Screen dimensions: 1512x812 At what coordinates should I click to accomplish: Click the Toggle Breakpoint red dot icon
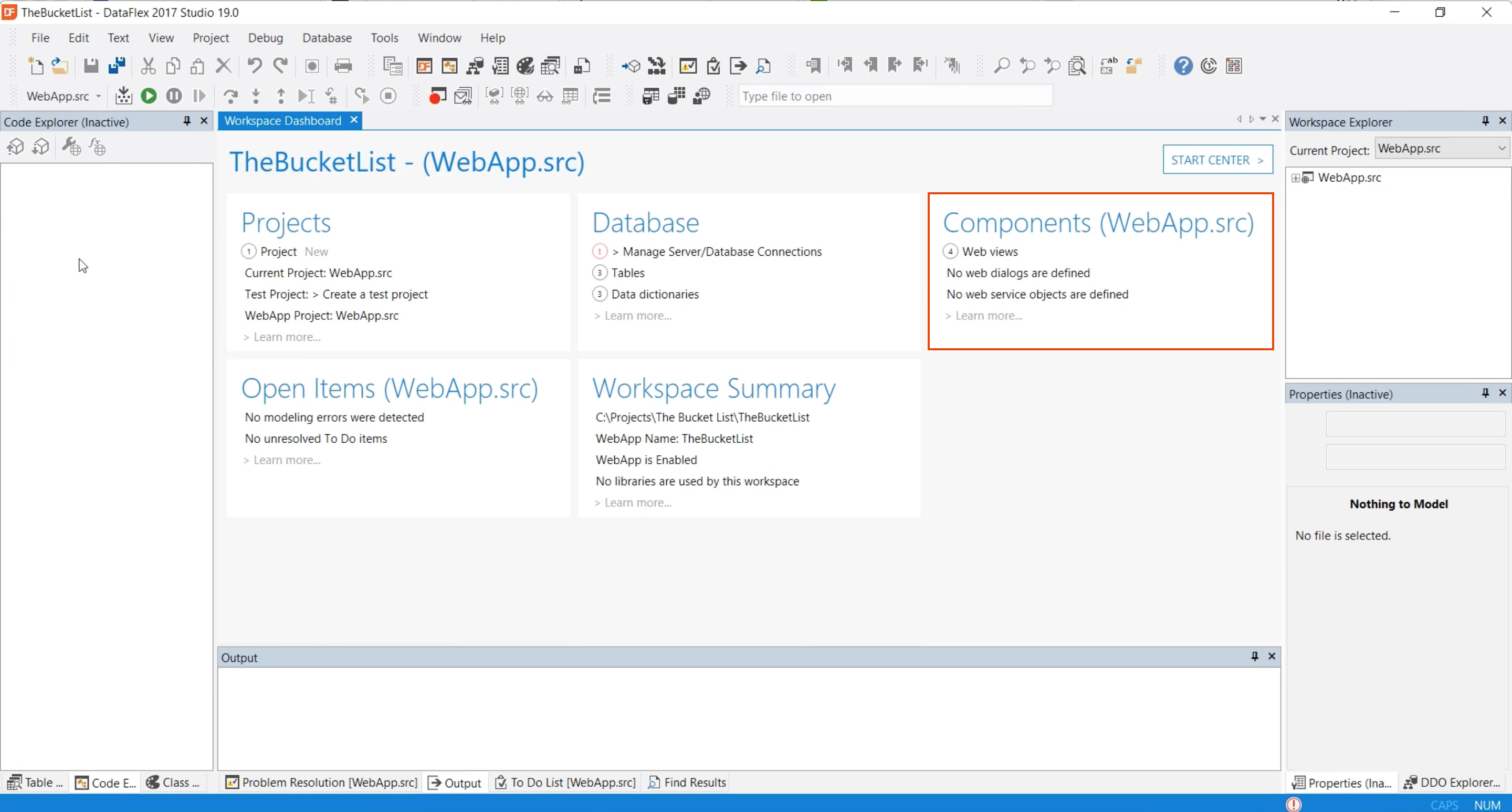pyautogui.click(x=437, y=96)
